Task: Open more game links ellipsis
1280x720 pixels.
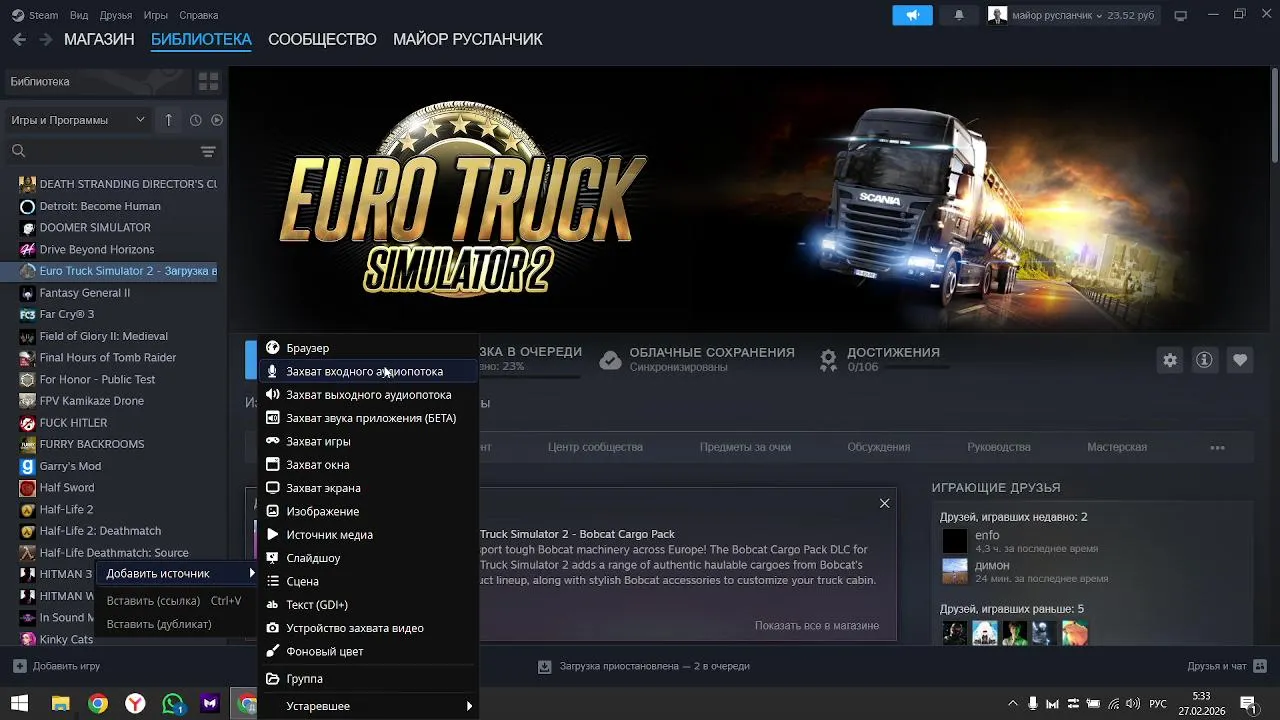Action: [x=1217, y=448]
